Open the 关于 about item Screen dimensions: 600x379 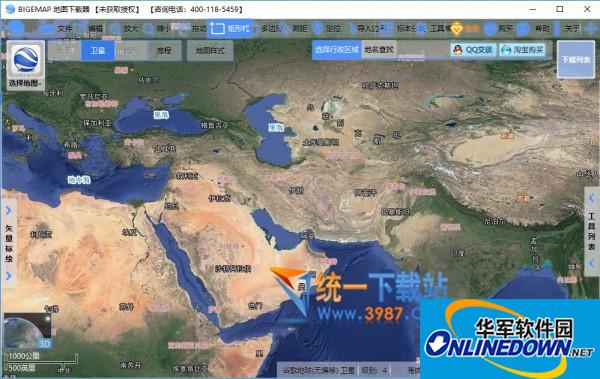tap(567, 28)
